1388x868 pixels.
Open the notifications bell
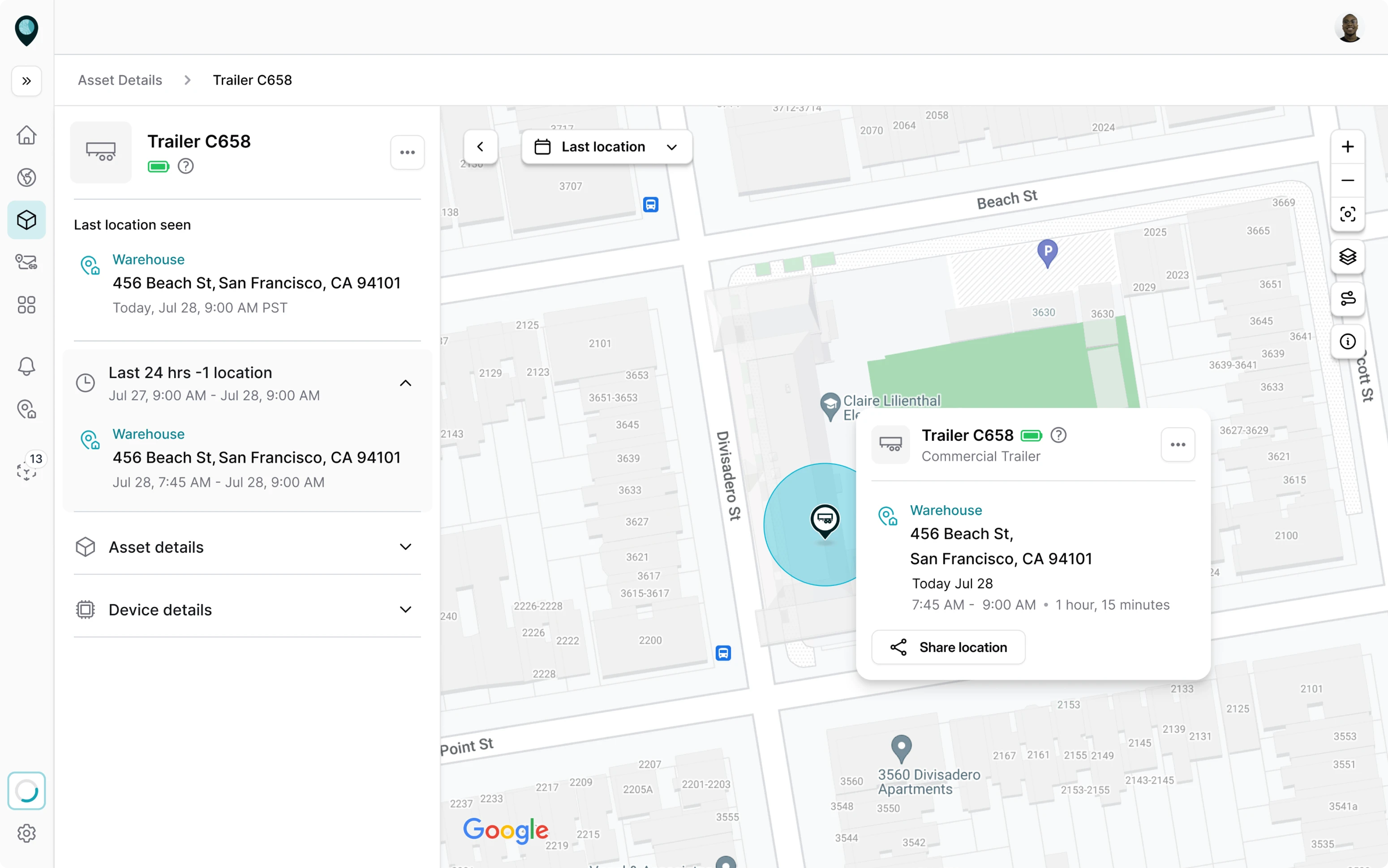pyautogui.click(x=26, y=366)
